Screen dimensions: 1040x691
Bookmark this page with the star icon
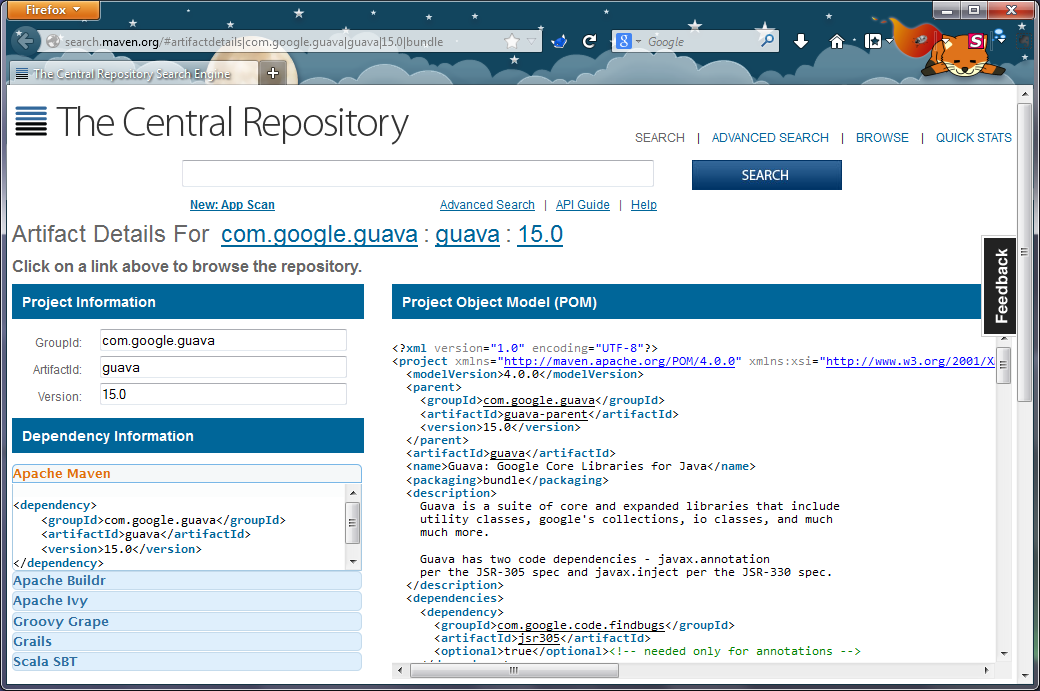click(511, 42)
